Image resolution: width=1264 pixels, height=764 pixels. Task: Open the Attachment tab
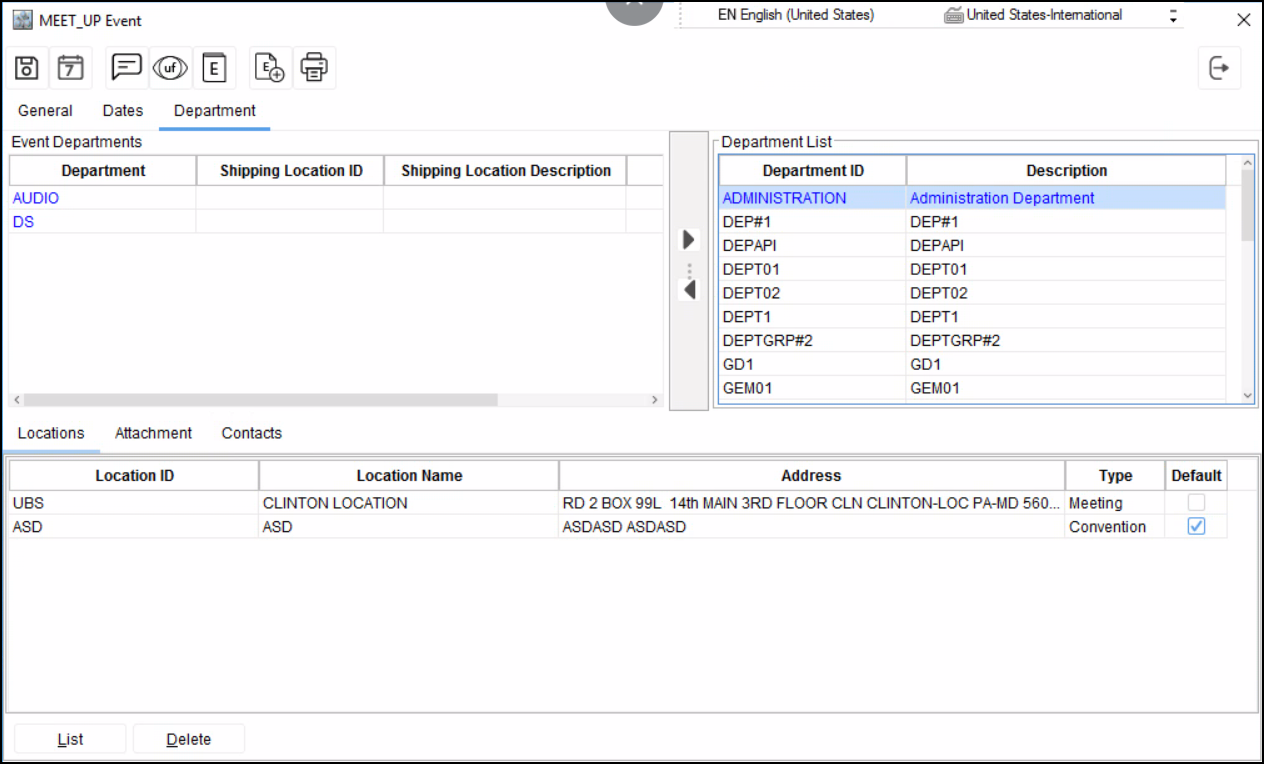153,433
